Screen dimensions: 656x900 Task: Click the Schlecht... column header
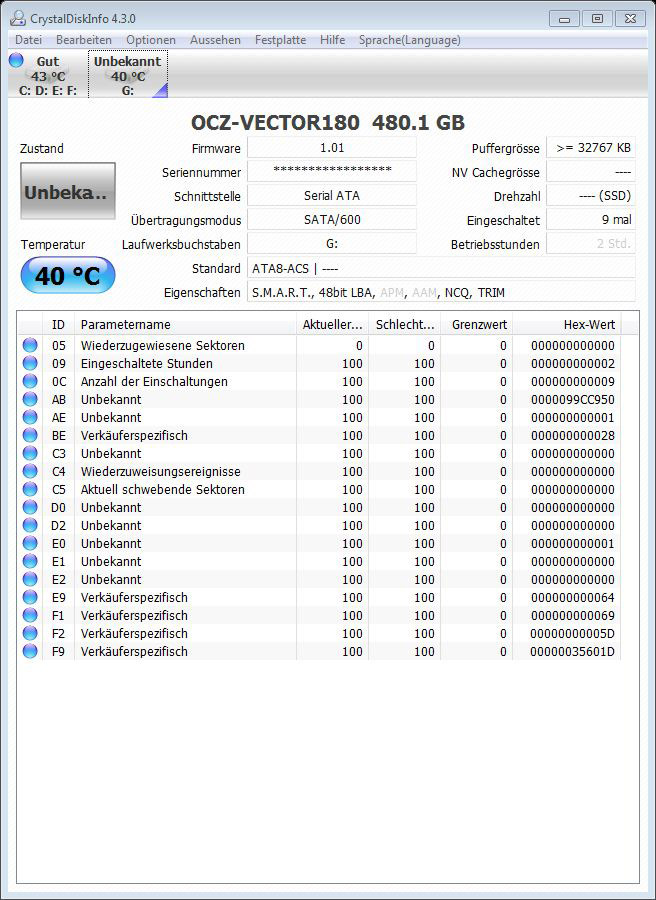[405, 324]
